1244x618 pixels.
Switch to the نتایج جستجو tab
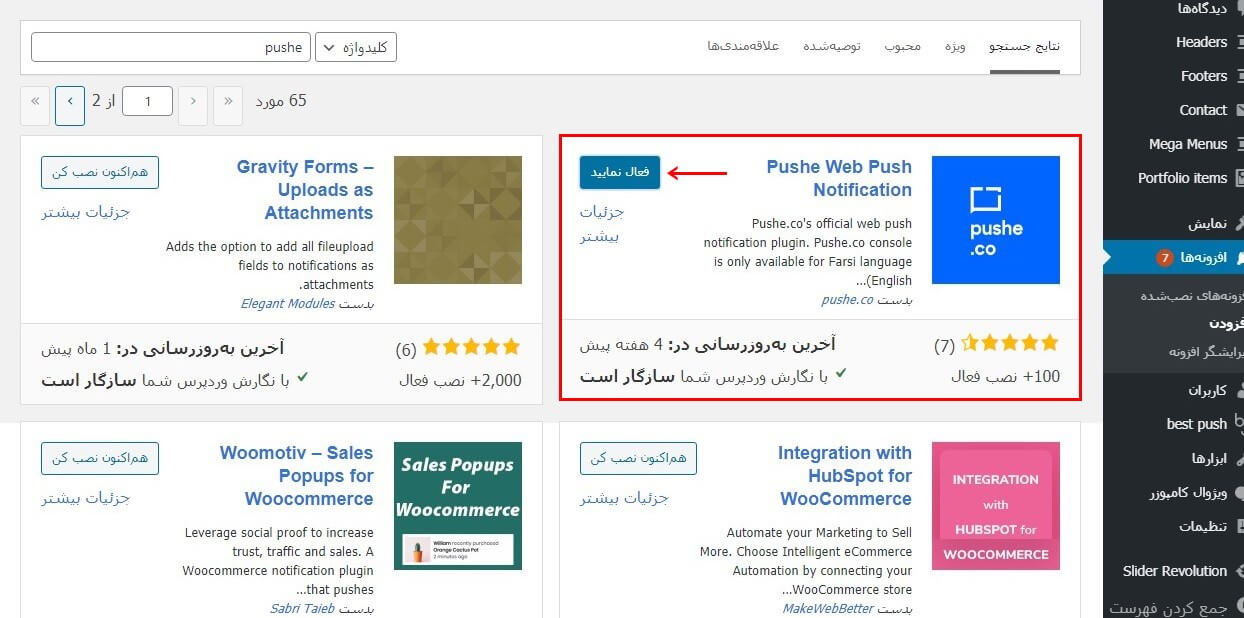(1025, 47)
